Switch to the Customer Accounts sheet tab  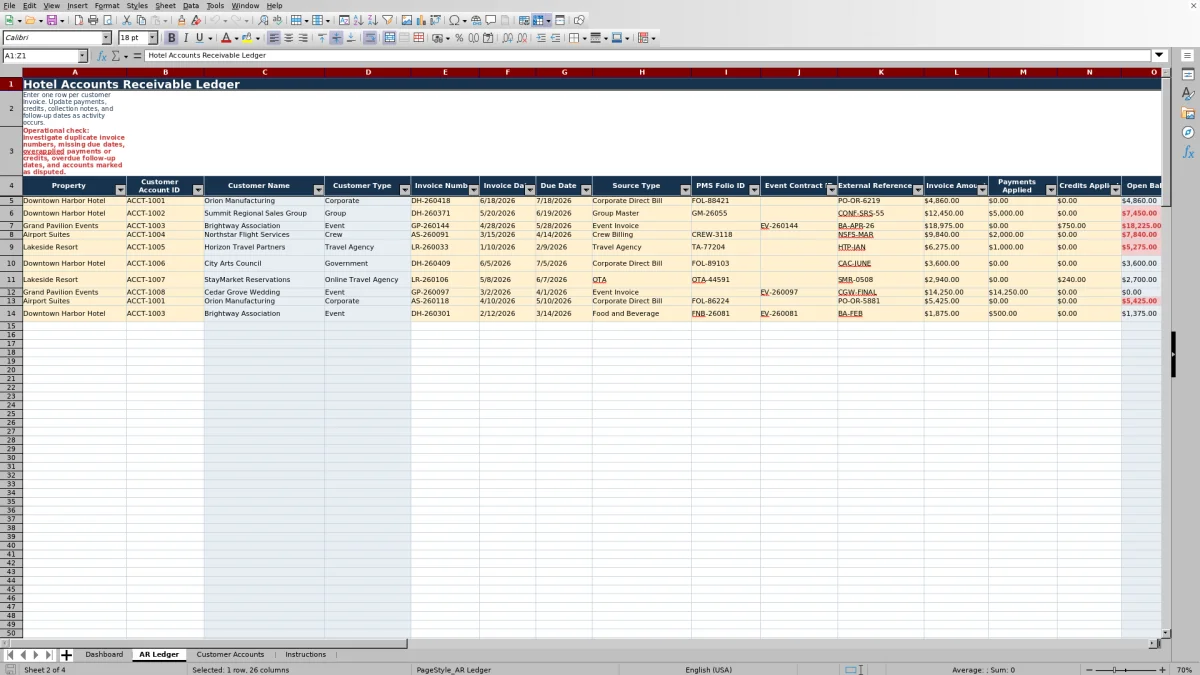click(x=230, y=655)
